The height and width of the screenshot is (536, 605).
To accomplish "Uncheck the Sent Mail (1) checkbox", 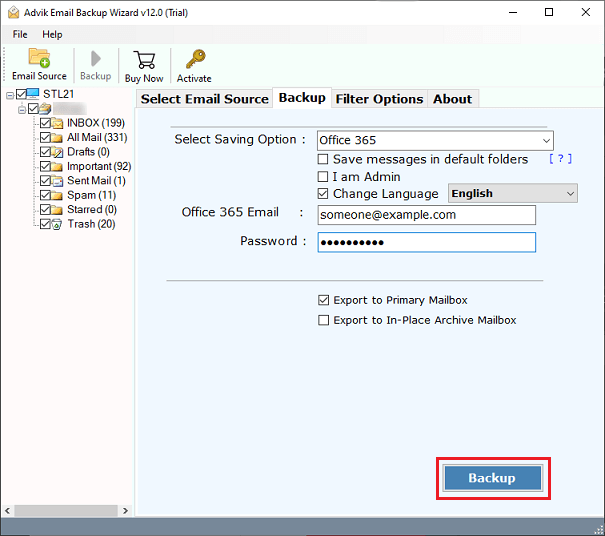I will (x=45, y=181).
